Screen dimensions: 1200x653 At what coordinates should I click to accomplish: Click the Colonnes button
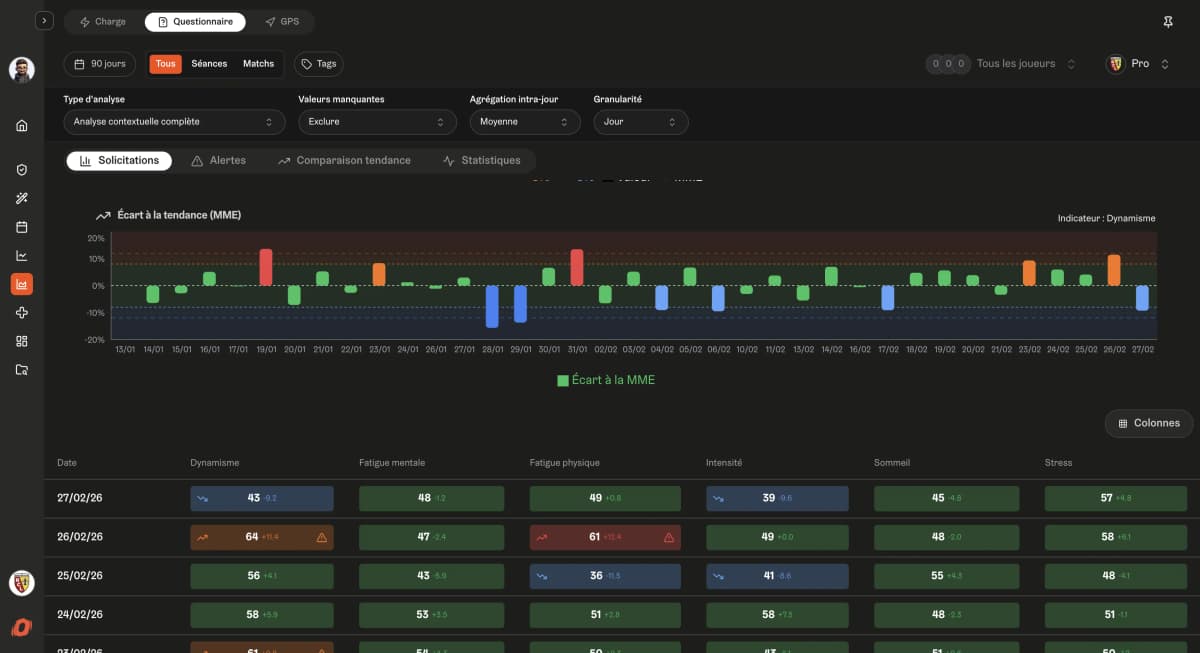coord(1148,423)
